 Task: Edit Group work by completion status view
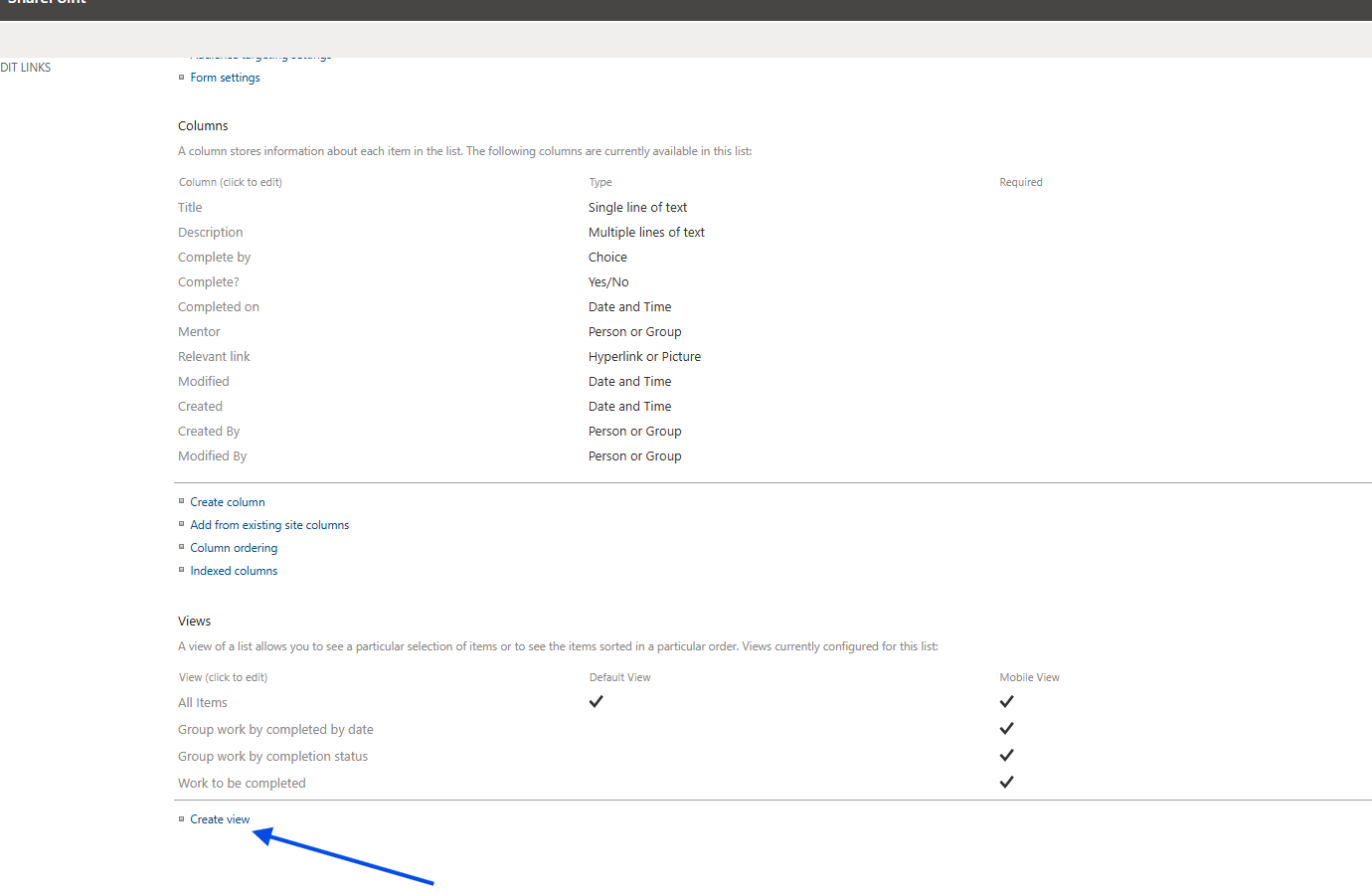[x=272, y=757]
